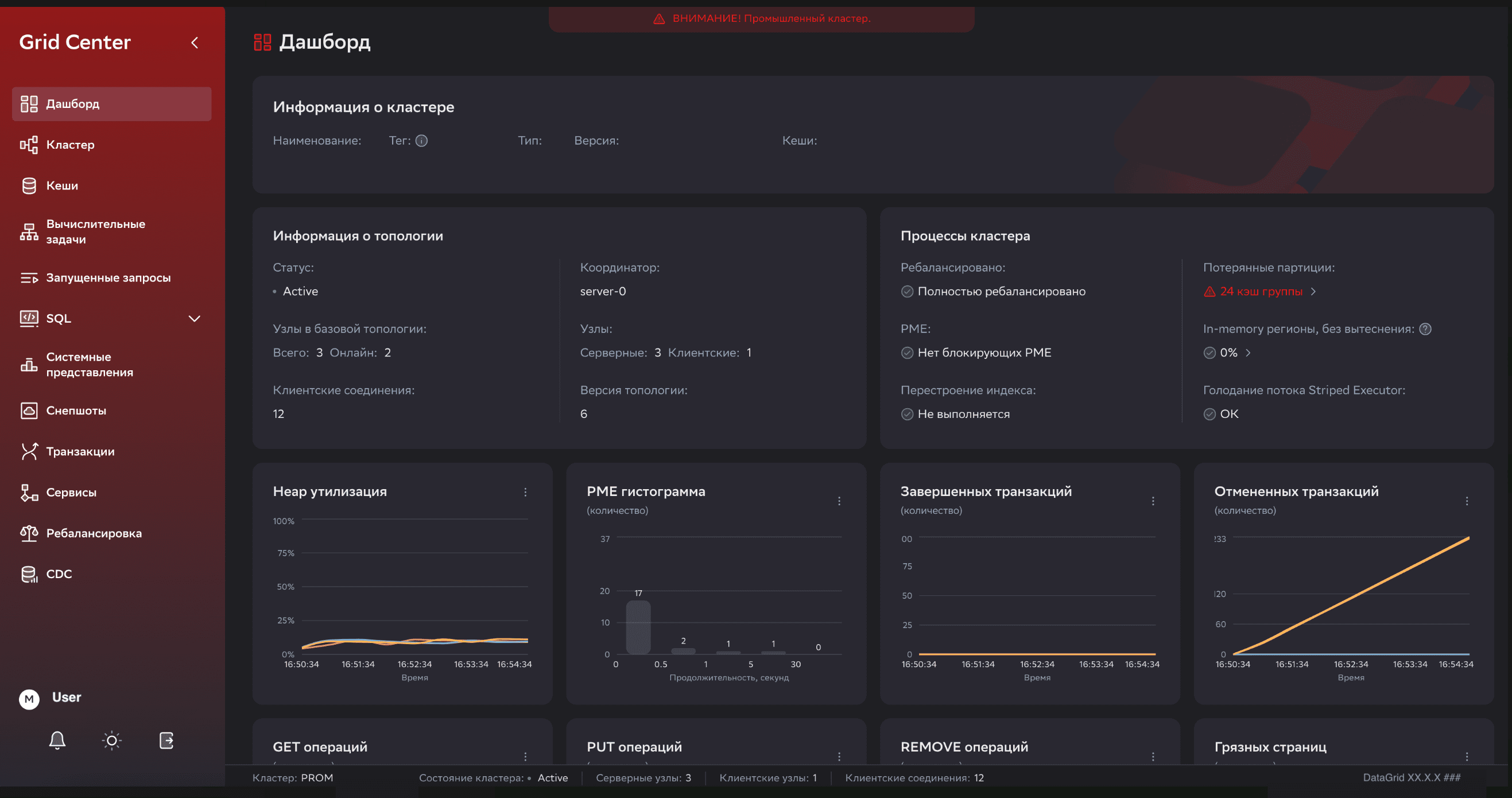Go to the Rebalancing section
This screenshot has height=798, width=1512.
pos(94,533)
